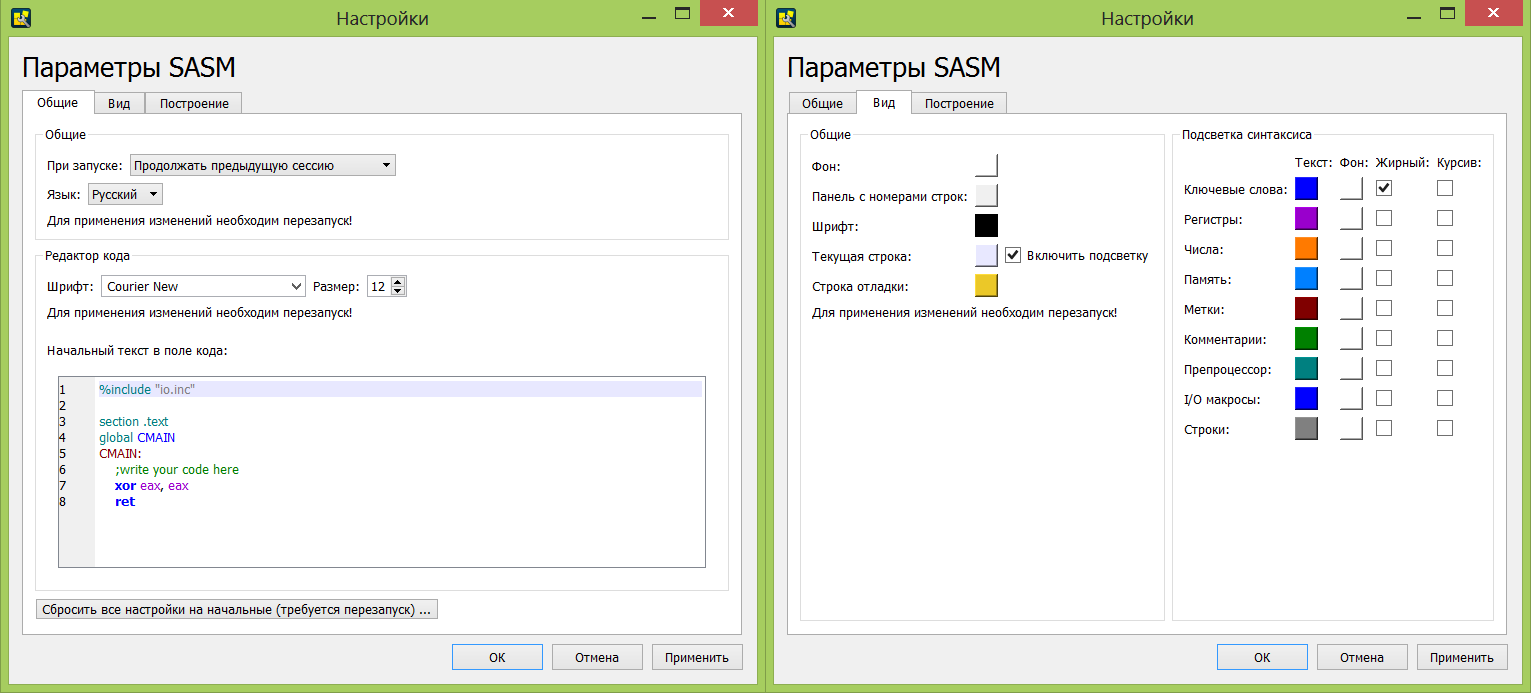Screen dimensions: 1531x693
Task: Change Метки dark red text color
Action: click(x=1306, y=308)
